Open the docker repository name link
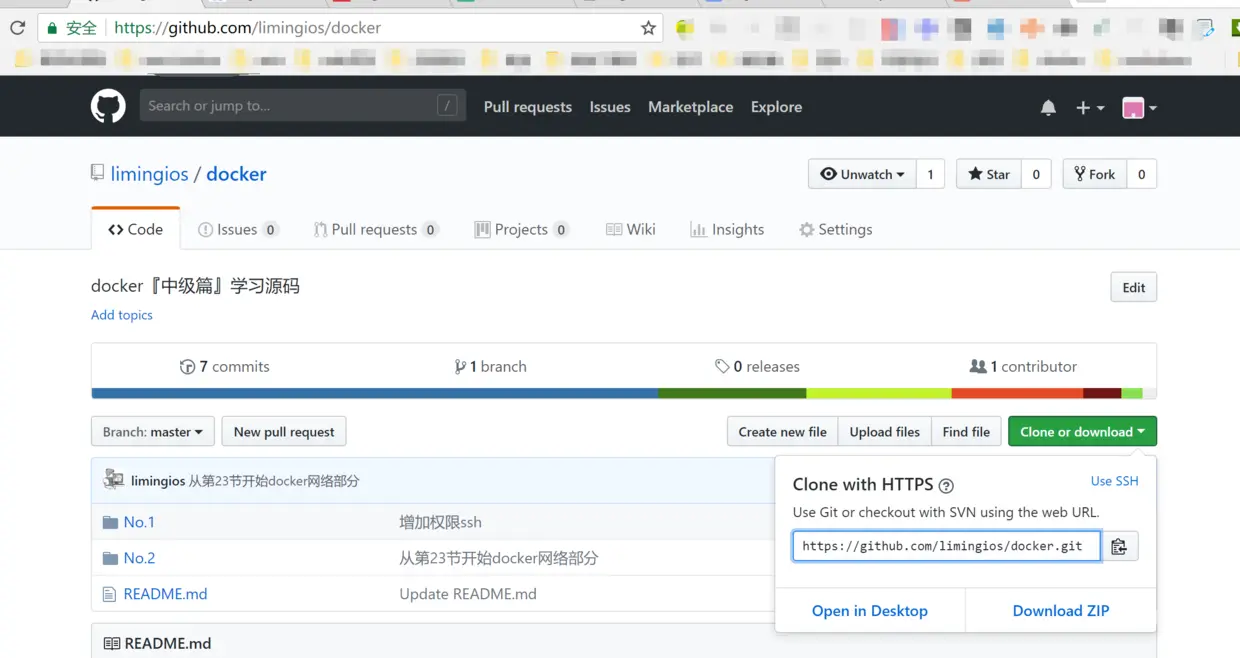Image resolution: width=1240 pixels, height=658 pixels. [x=236, y=174]
